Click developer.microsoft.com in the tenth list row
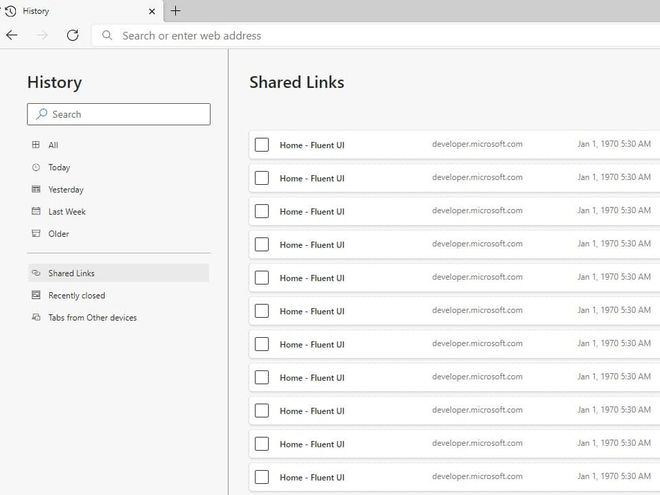The image size is (660, 495). pyautogui.click(x=477, y=443)
